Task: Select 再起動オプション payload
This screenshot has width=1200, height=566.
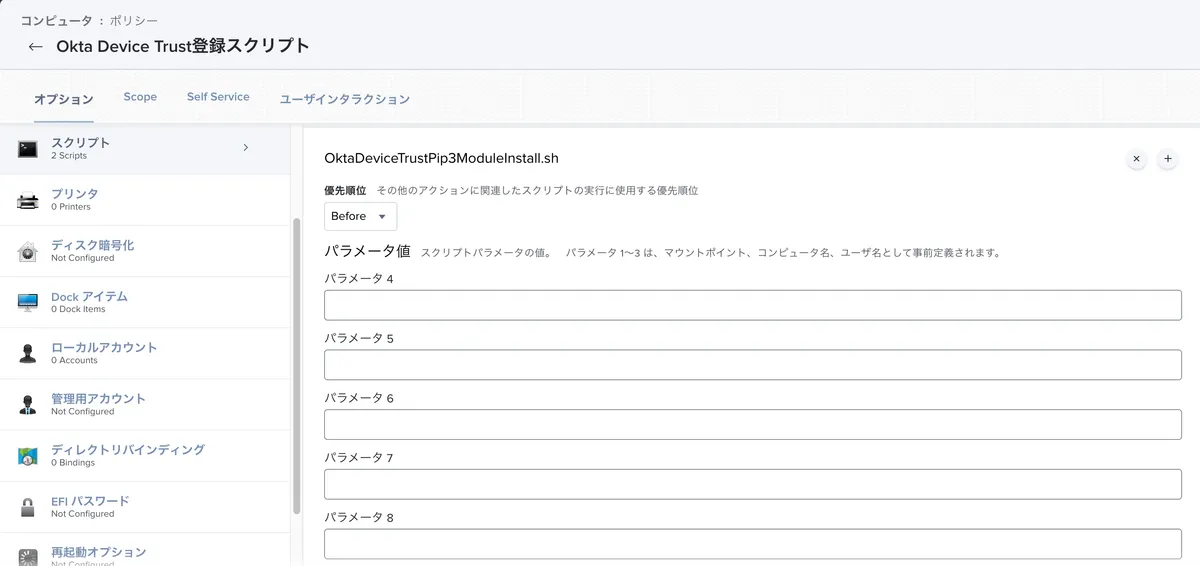Action: (145, 550)
